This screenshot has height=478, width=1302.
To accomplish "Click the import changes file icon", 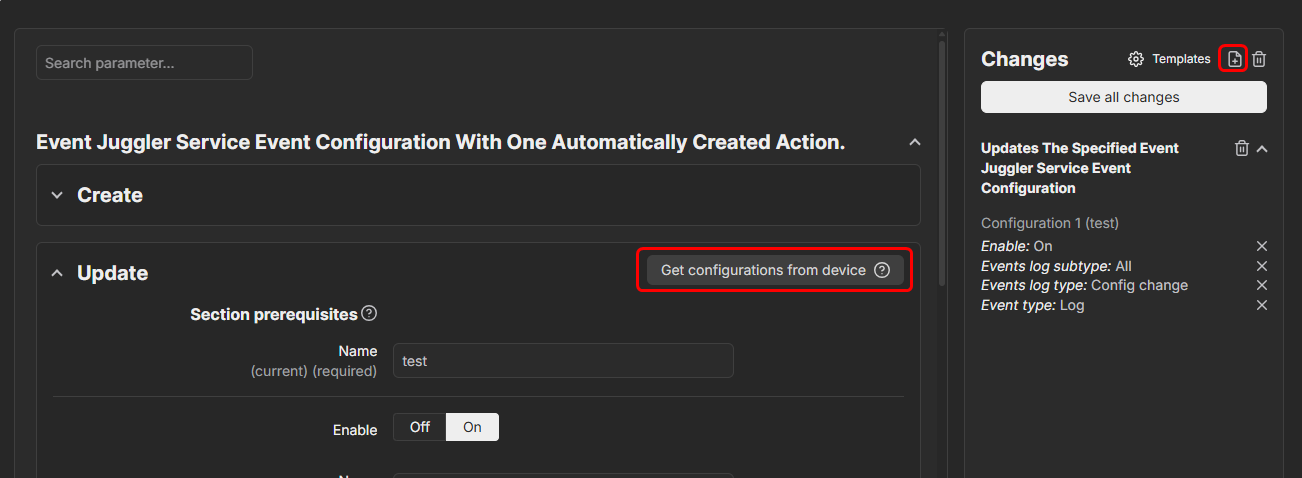I will pyautogui.click(x=1235, y=59).
